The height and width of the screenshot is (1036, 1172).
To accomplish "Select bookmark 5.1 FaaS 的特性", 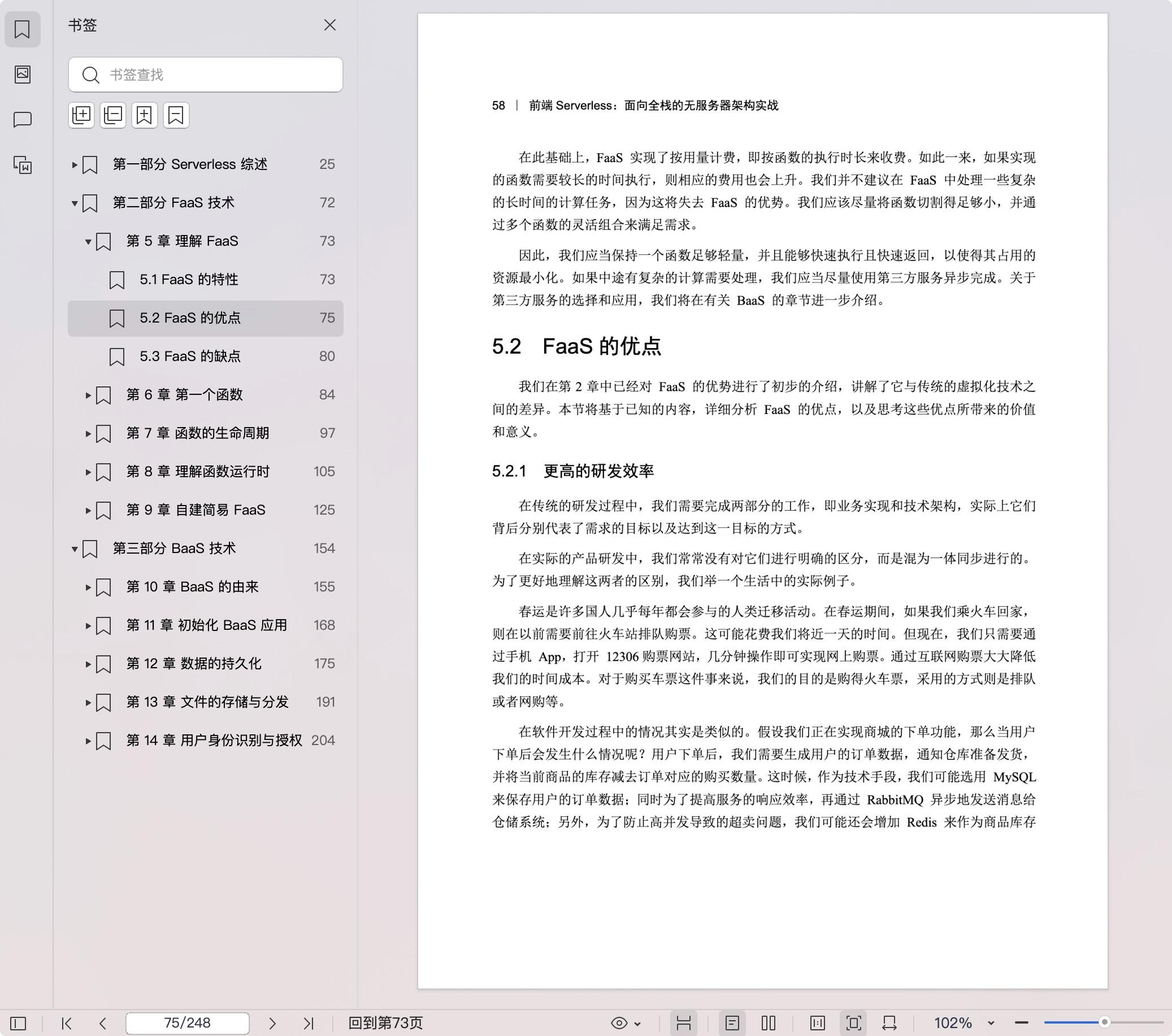I will click(205, 280).
